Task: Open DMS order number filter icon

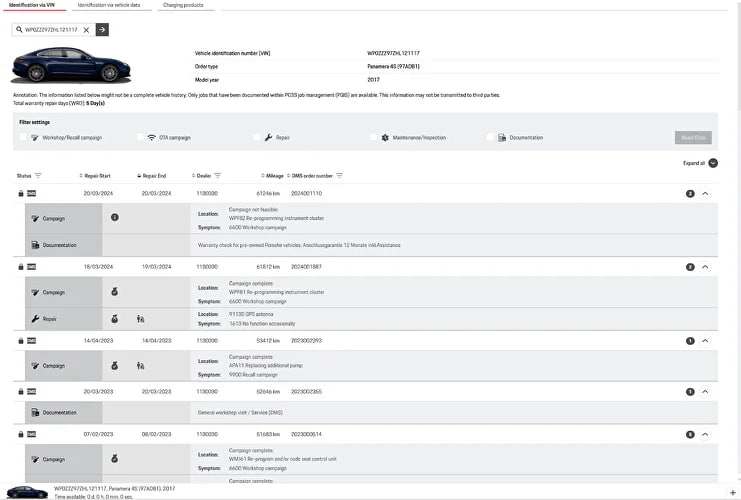Action: coord(339,176)
